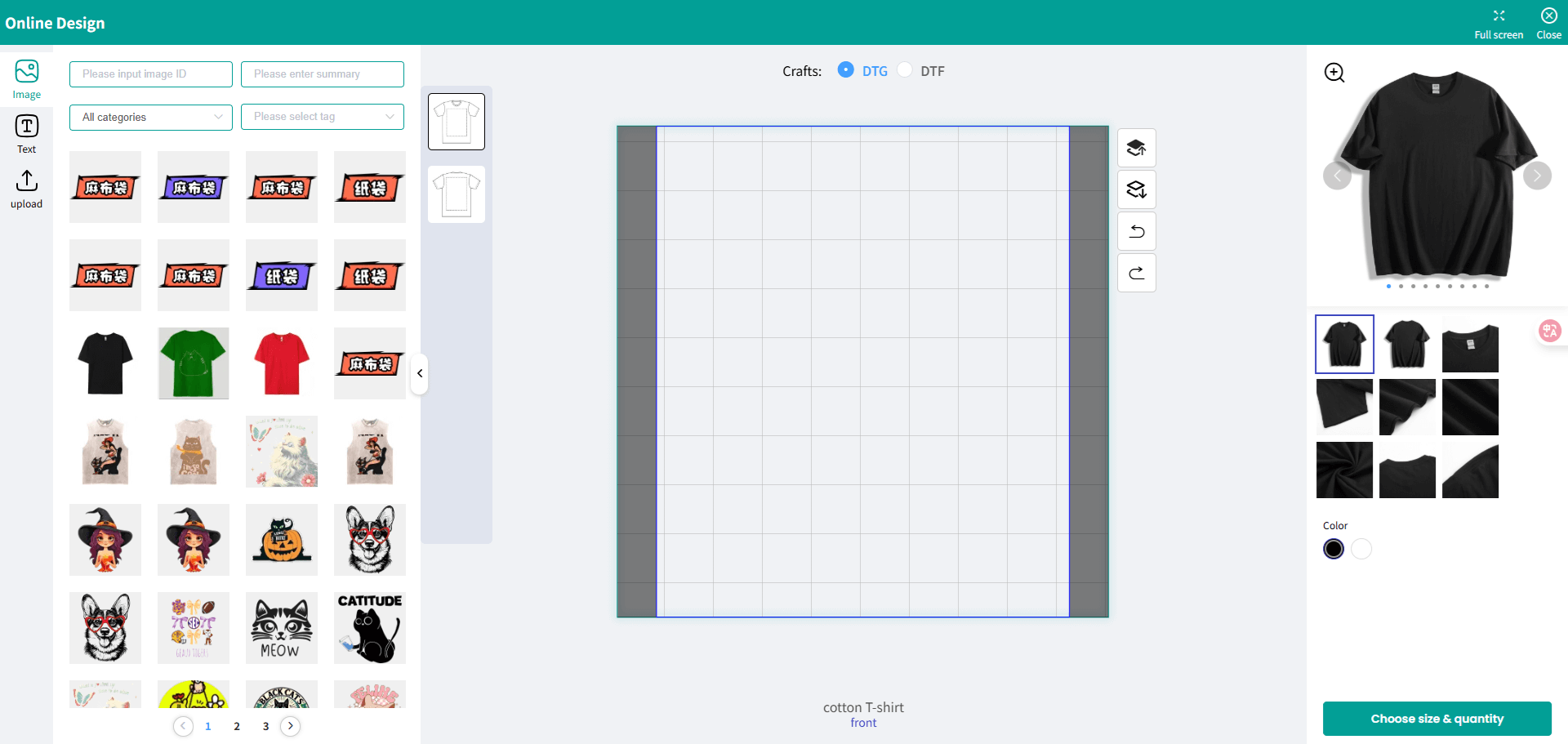
Task: Click Choose size & quantity button
Action: coord(1437,719)
